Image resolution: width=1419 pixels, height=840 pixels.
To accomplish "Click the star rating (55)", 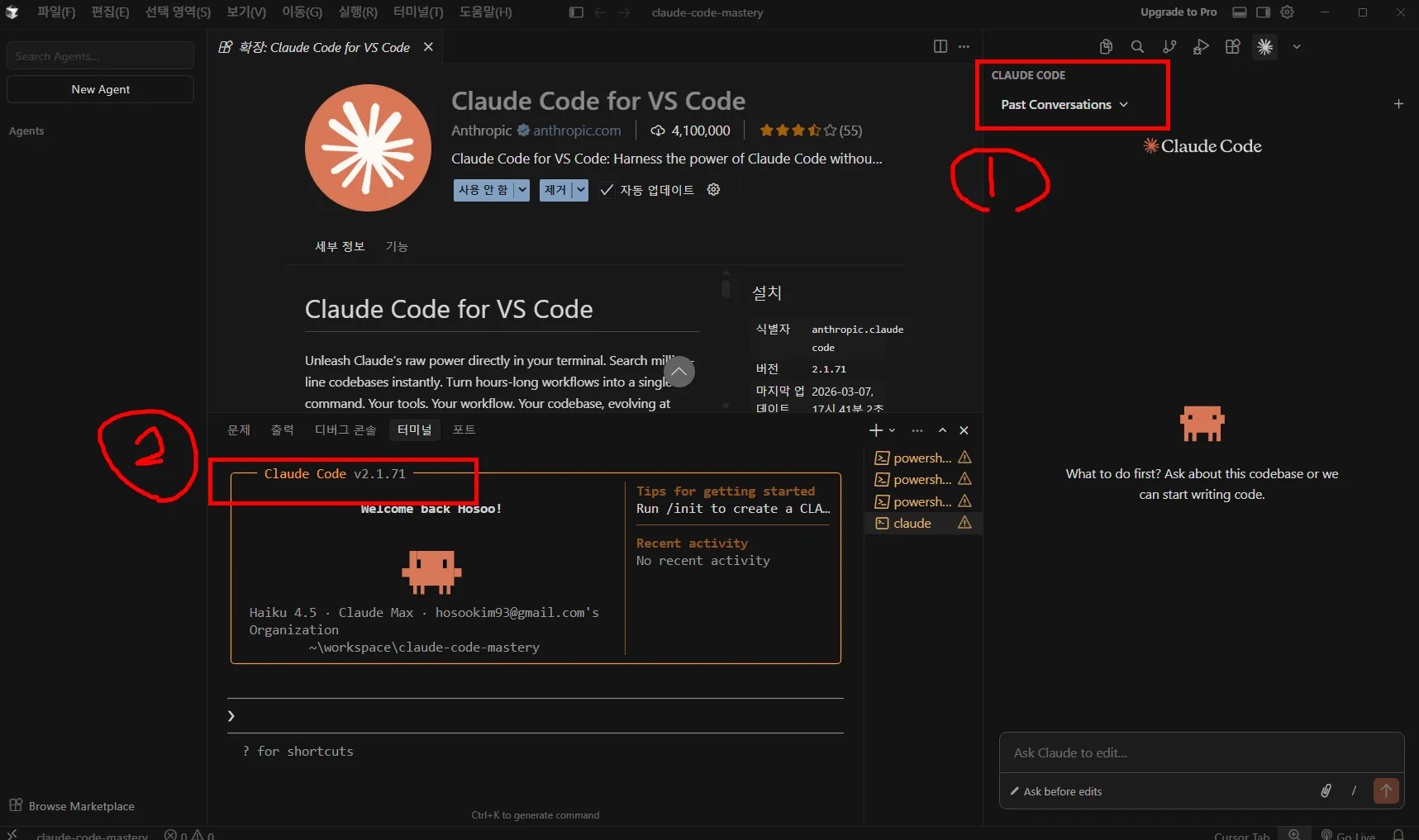I will pyautogui.click(x=811, y=131).
